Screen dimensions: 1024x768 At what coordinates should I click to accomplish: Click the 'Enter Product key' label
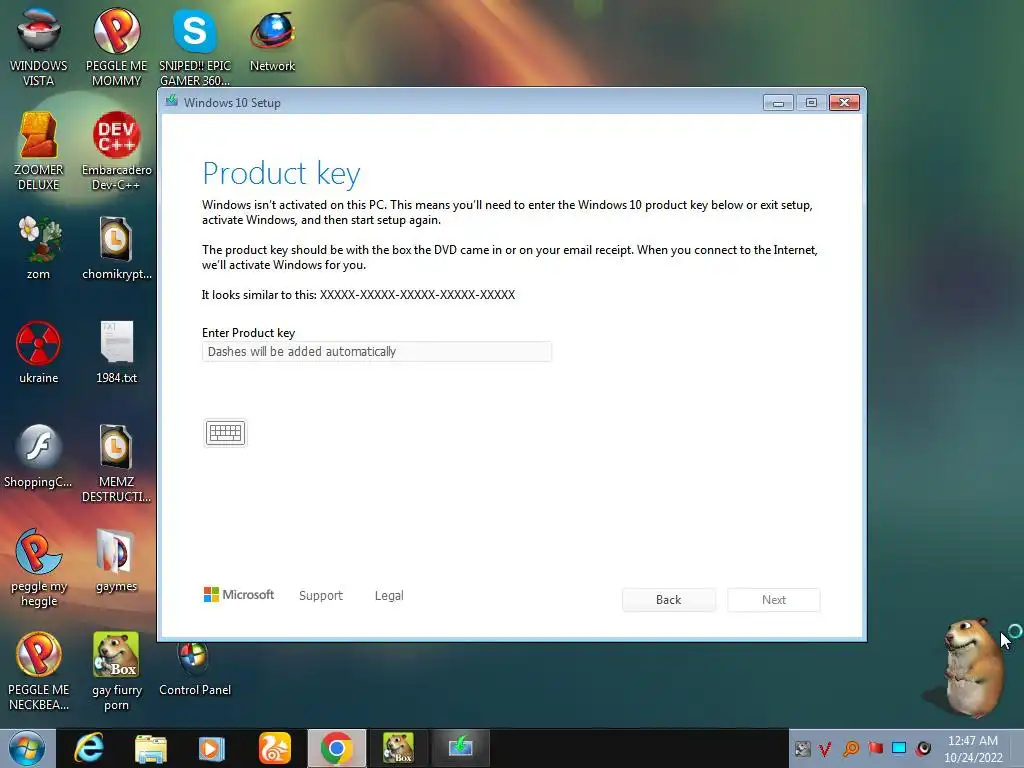pyautogui.click(x=249, y=332)
